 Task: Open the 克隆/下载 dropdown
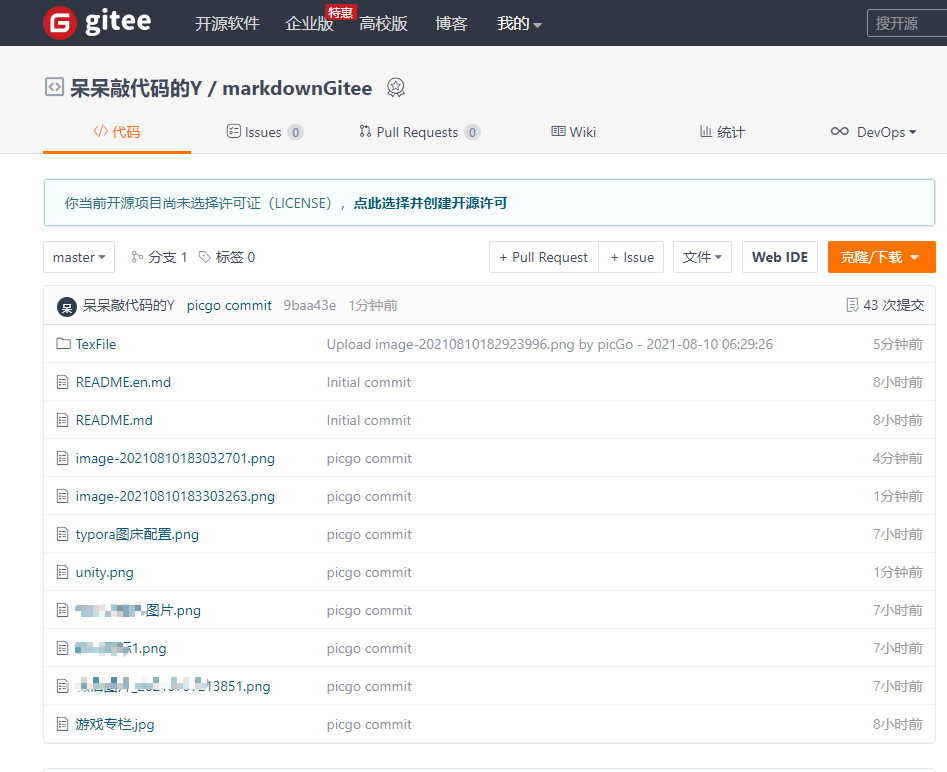[x=881, y=257]
